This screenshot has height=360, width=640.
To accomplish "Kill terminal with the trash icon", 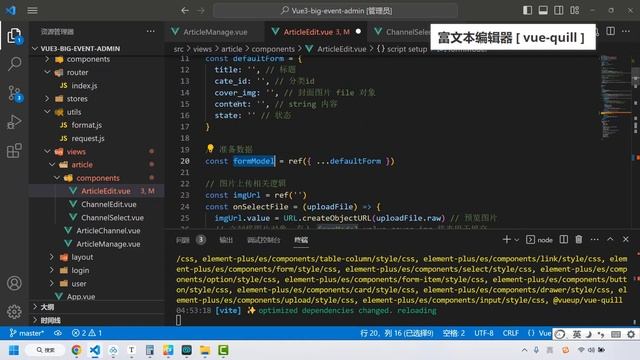I will pos(579,240).
